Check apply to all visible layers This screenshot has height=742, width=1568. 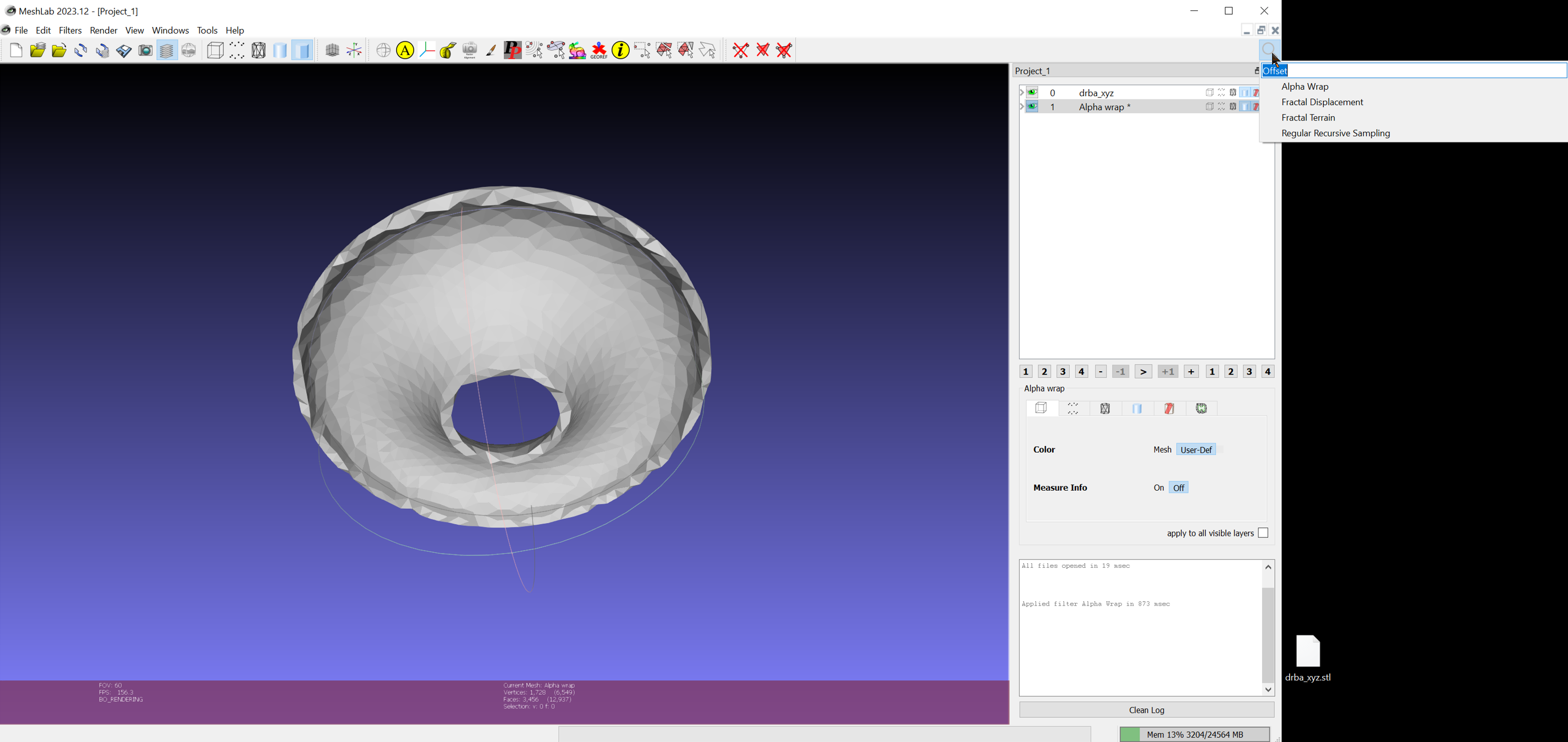tap(1263, 533)
